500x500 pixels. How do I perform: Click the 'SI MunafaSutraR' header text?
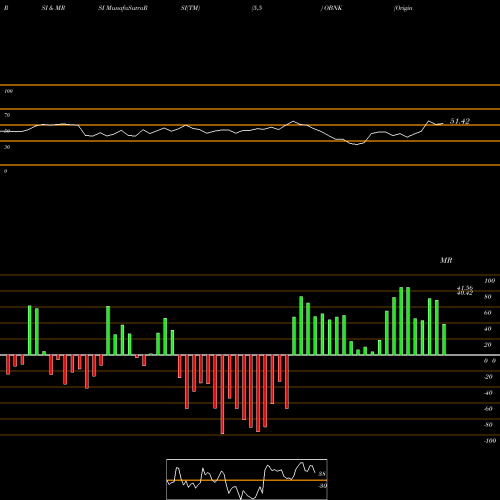pyautogui.click(x=123, y=8)
